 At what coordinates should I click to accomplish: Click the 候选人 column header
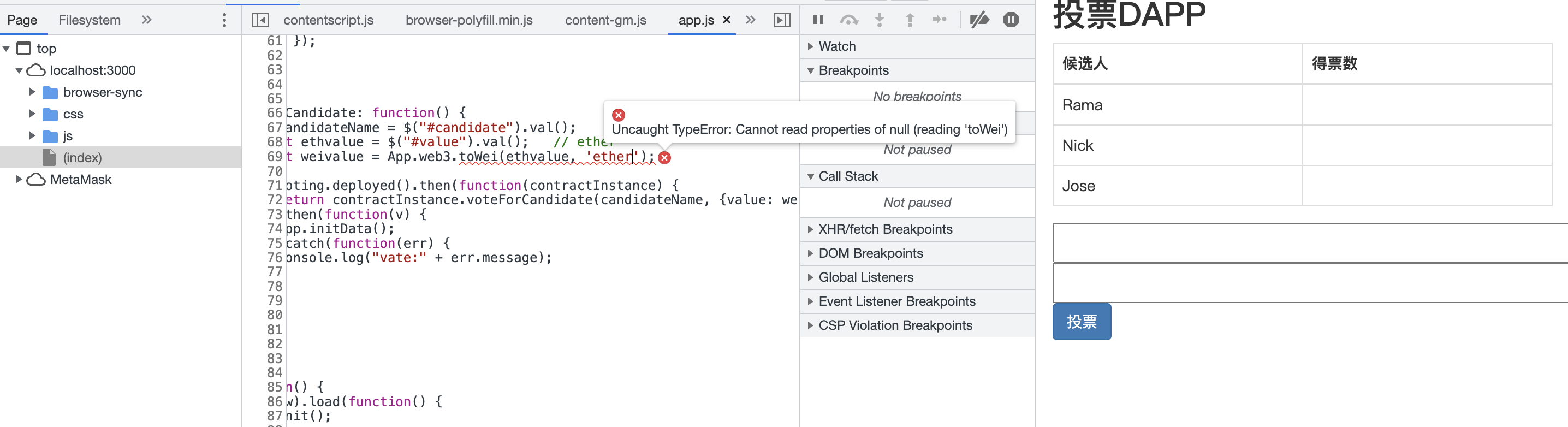(x=1177, y=63)
